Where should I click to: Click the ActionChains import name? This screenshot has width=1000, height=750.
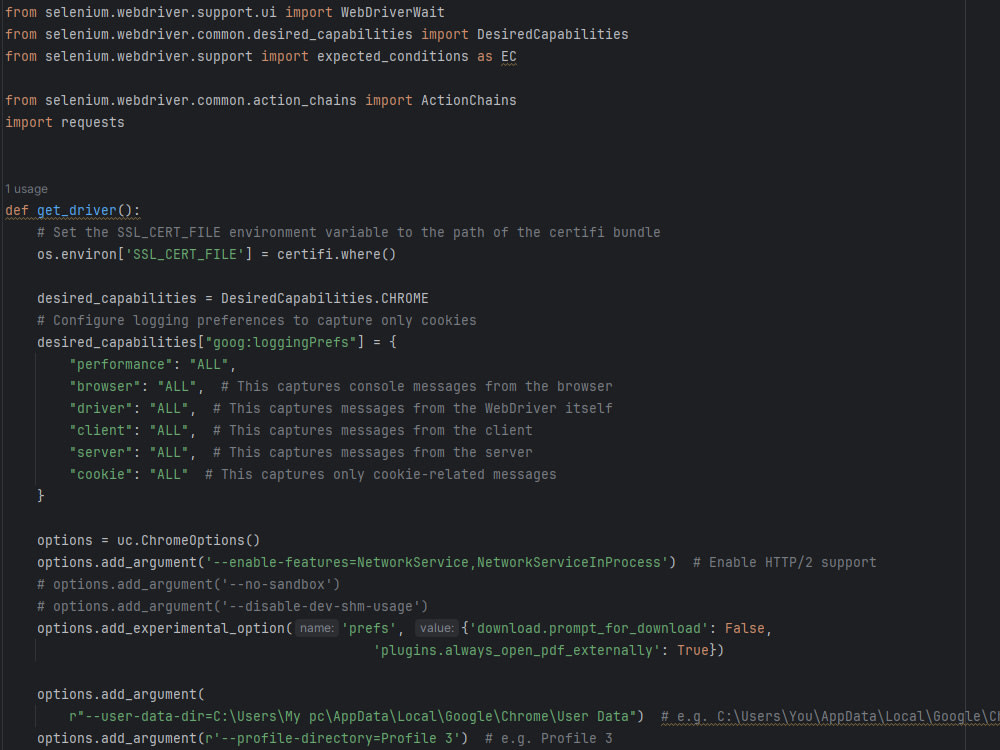[x=469, y=101]
